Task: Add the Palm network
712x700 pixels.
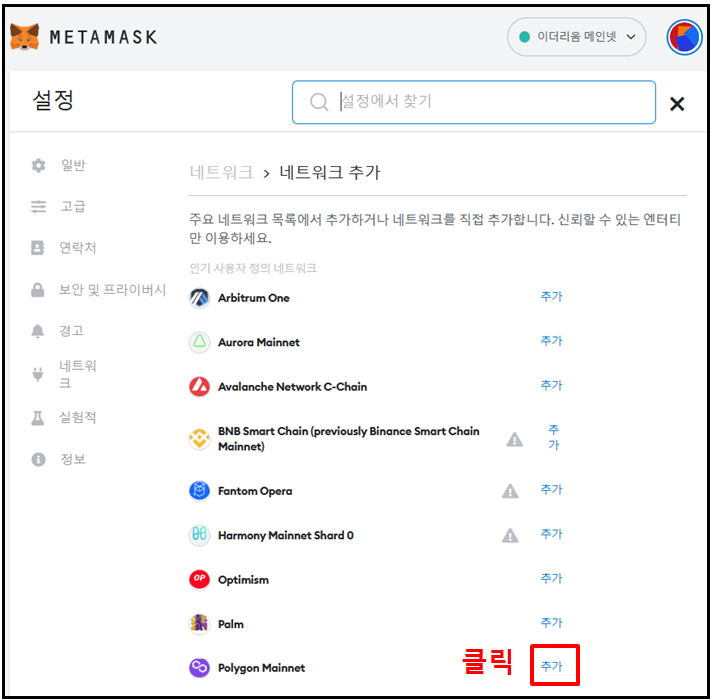Action: [x=551, y=622]
